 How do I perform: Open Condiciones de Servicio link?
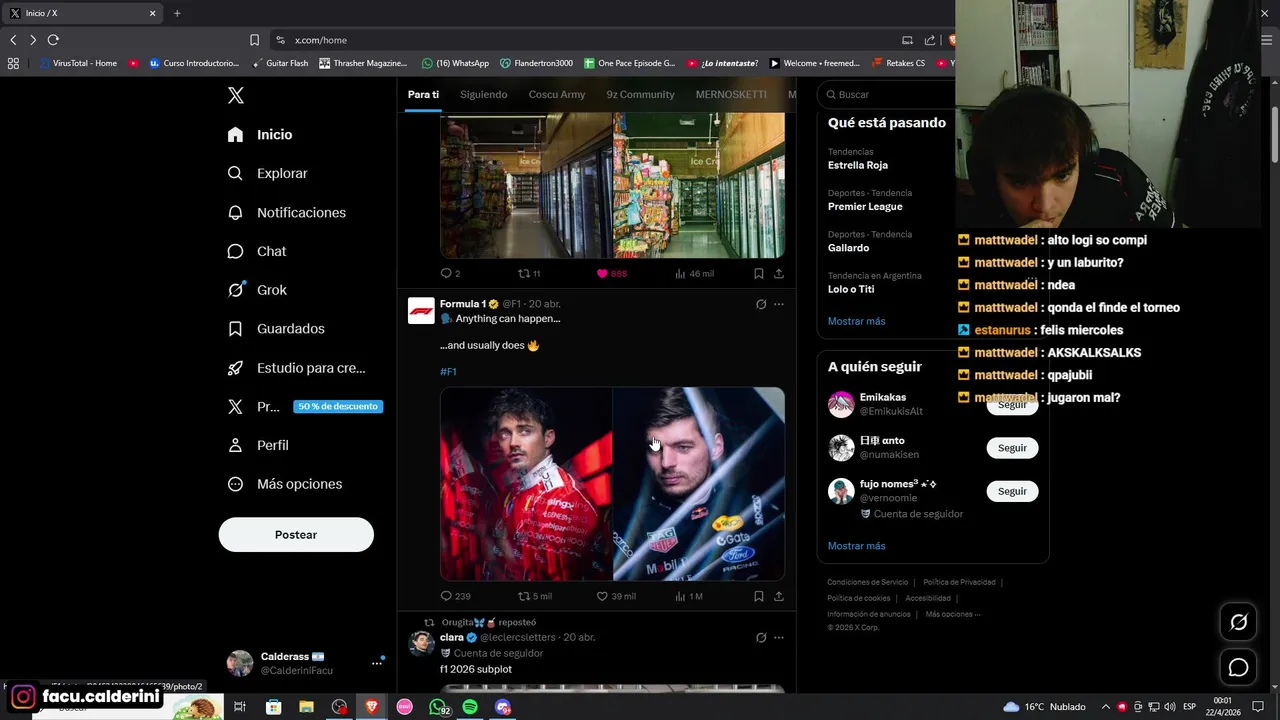click(867, 582)
